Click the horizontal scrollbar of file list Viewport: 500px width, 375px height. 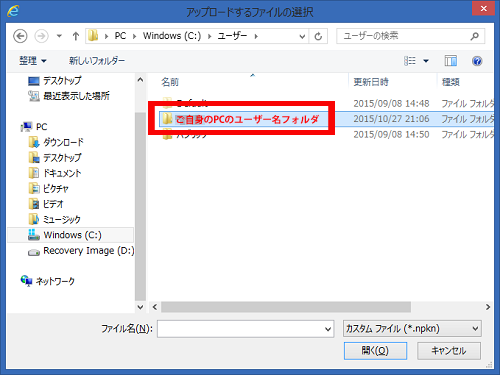coord(286,307)
